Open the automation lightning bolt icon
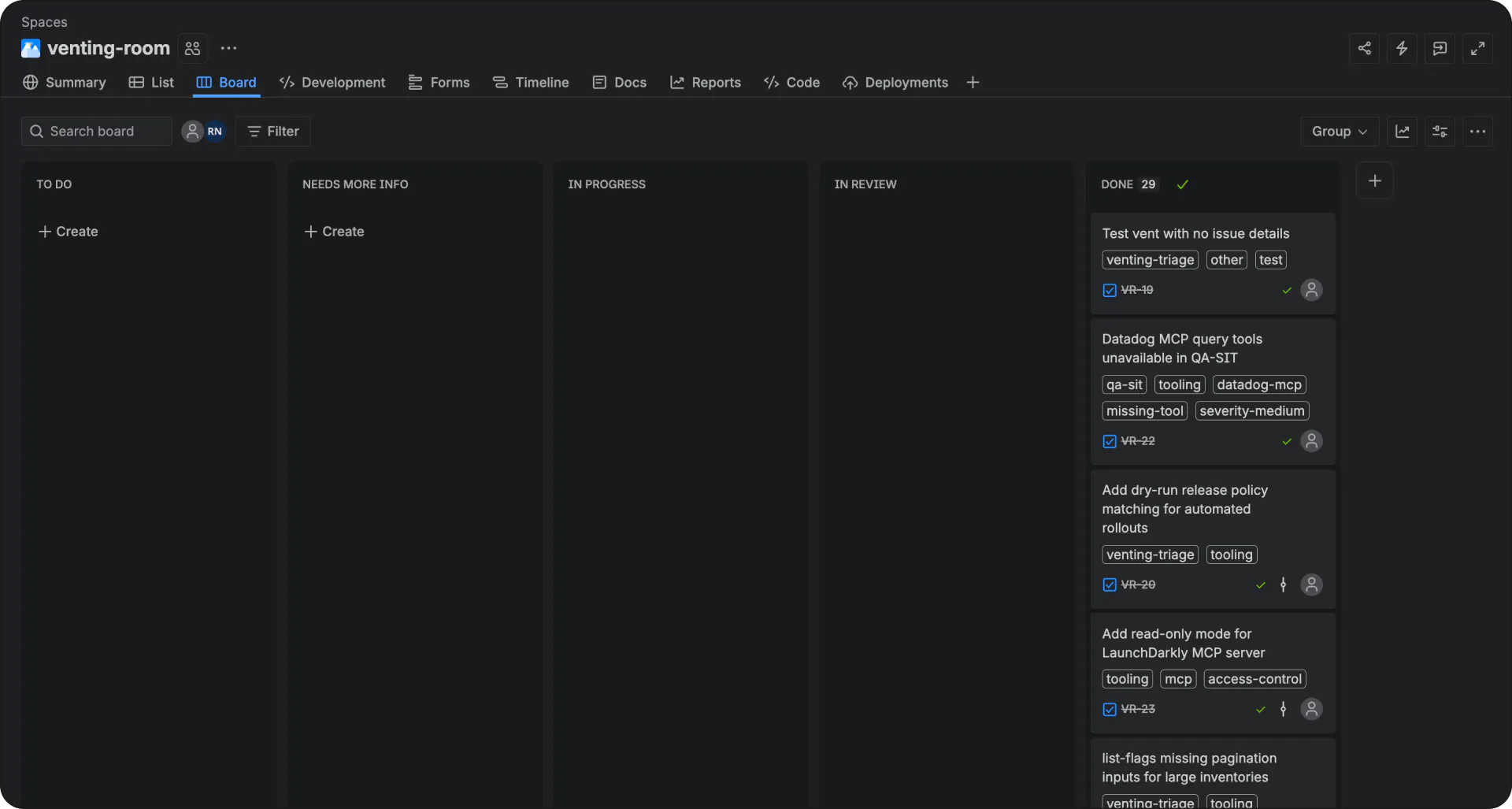 [x=1402, y=49]
